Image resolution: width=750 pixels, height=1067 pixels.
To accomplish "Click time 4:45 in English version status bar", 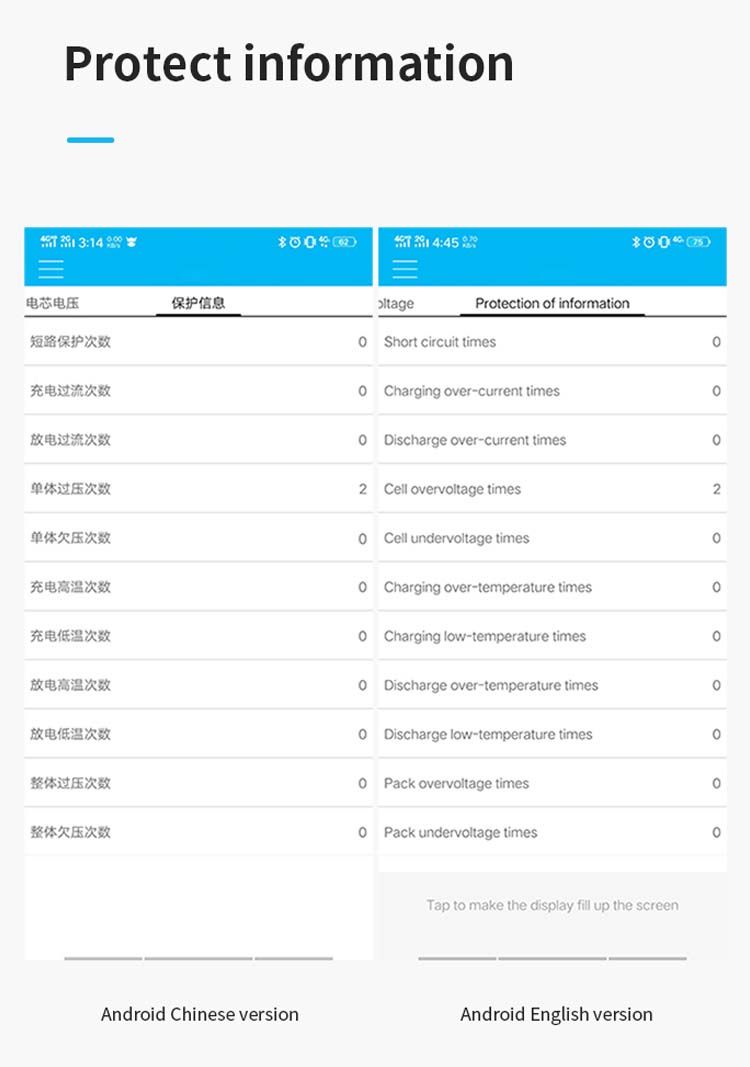I will [x=445, y=242].
